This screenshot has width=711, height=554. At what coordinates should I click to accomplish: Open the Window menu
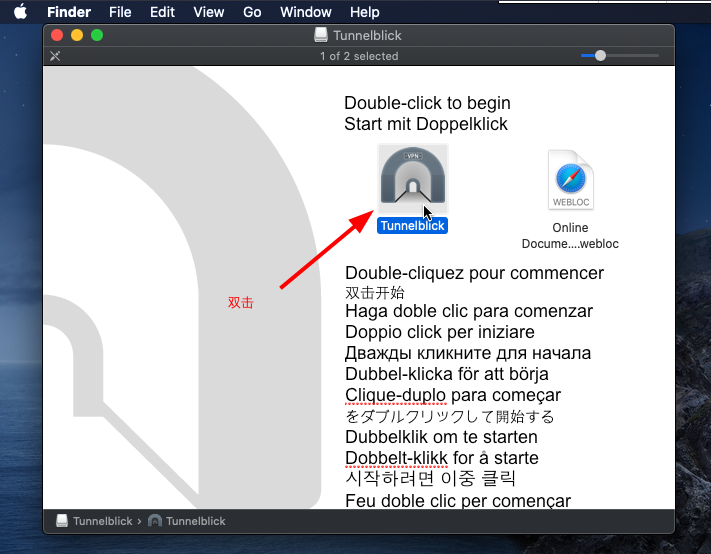[x=306, y=12]
